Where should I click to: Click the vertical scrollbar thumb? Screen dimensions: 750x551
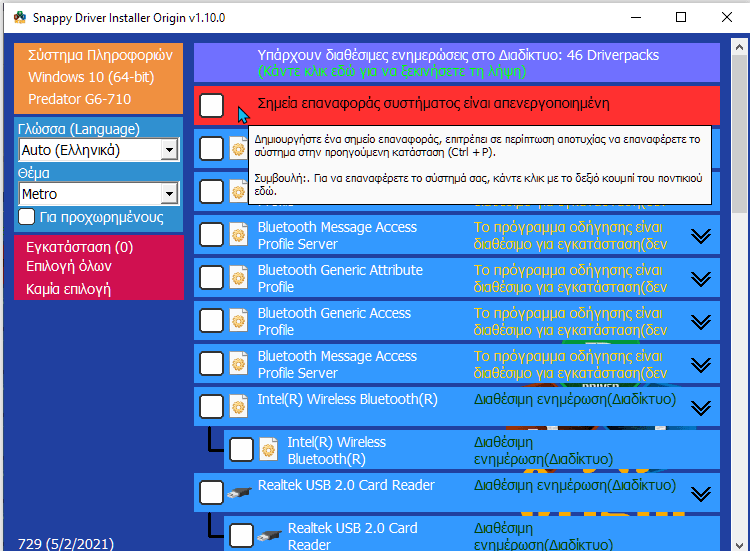point(739,134)
